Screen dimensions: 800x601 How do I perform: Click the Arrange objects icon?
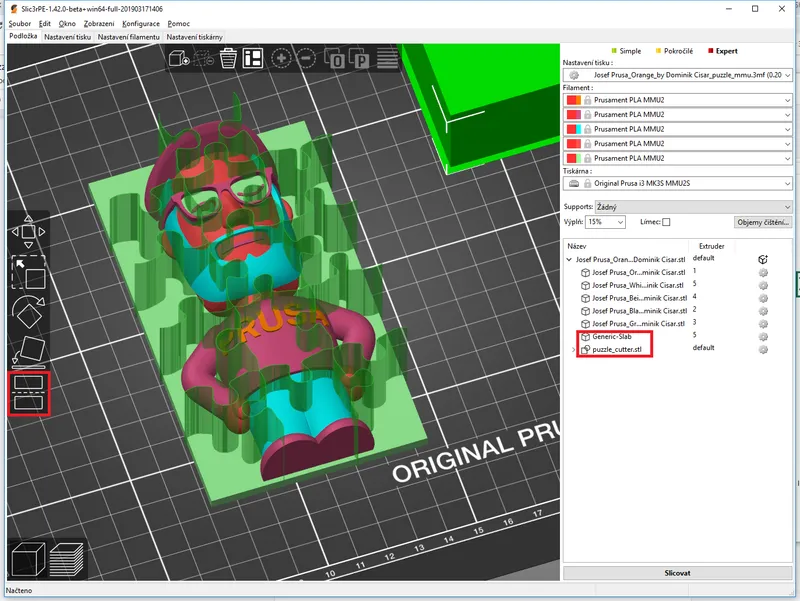tap(252, 59)
